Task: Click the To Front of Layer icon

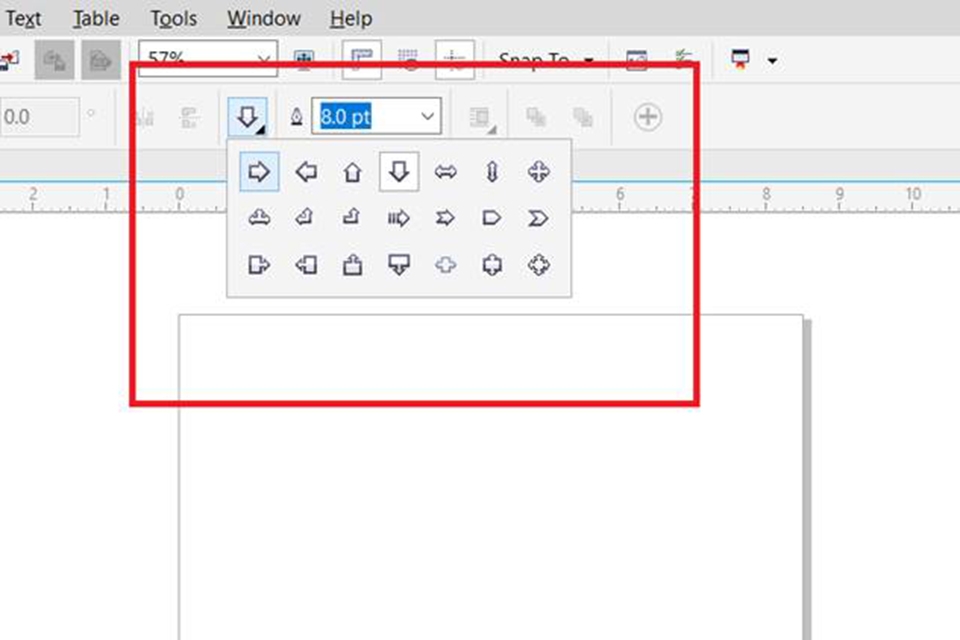Action: point(536,116)
